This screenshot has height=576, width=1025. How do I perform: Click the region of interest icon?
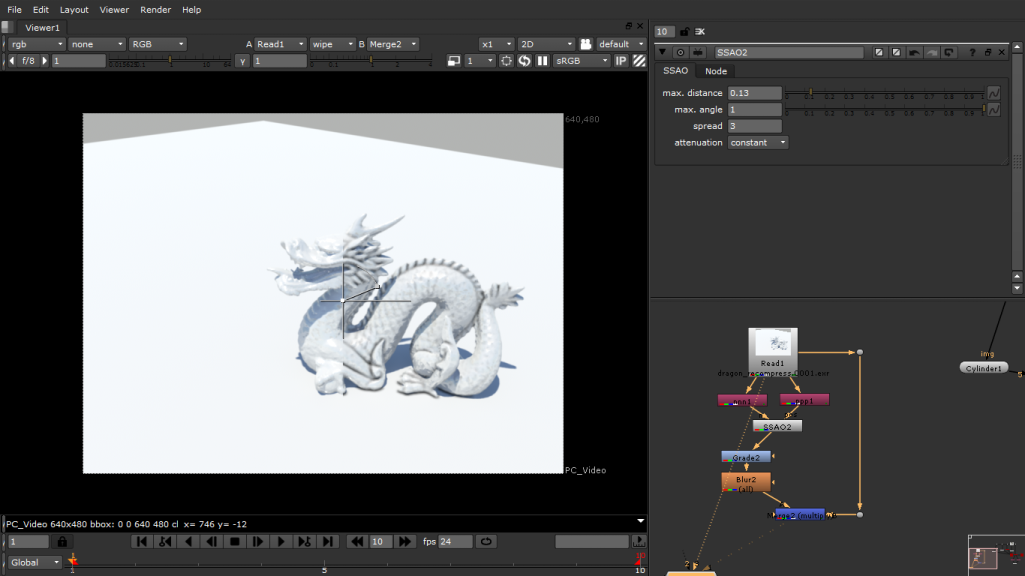[507, 61]
